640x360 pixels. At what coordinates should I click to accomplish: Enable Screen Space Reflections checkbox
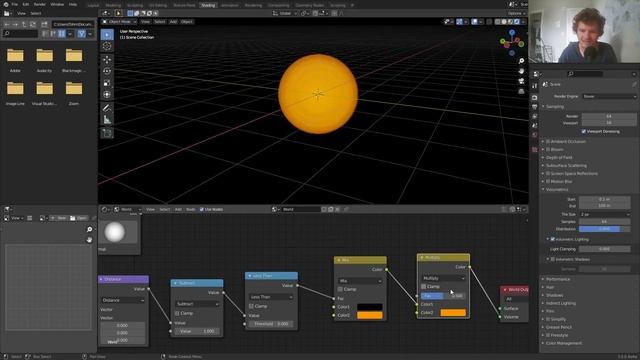coord(548,173)
